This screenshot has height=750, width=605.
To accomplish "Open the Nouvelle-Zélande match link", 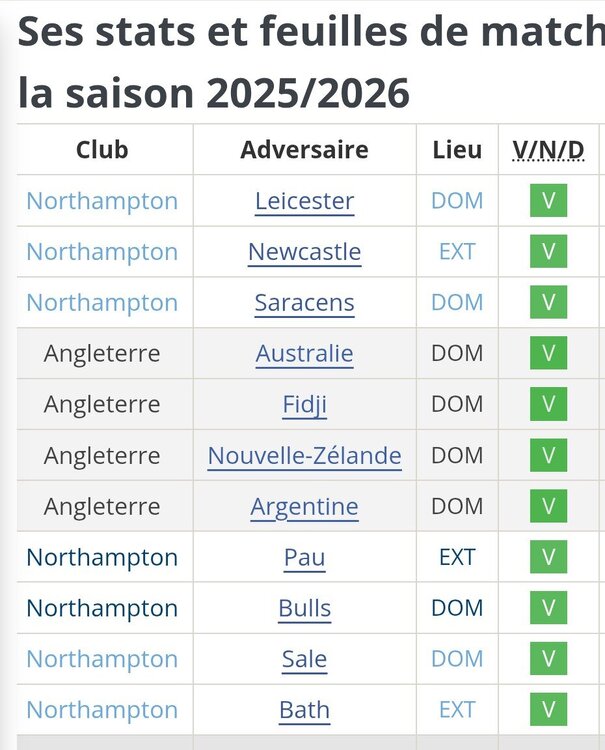I will (304, 455).
